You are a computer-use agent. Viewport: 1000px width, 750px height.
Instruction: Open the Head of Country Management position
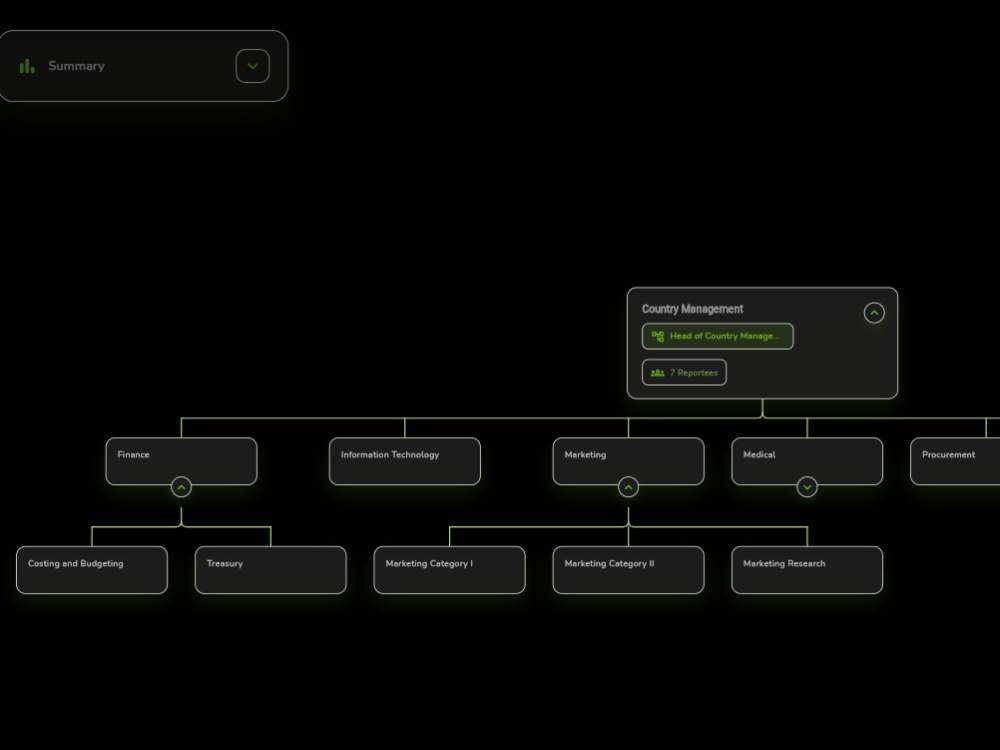pyautogui.click(x=717, y=336)
